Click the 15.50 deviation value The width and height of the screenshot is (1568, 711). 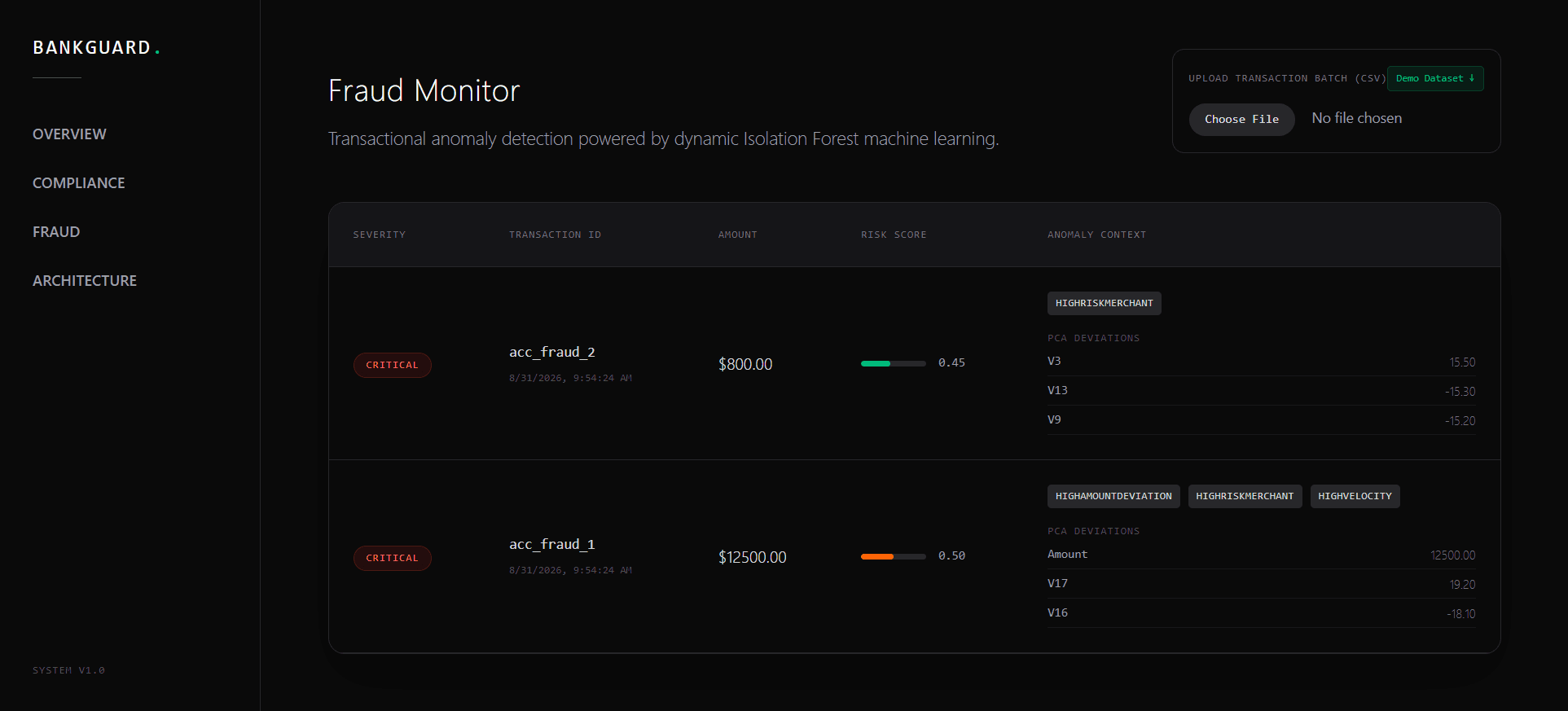1462,362
